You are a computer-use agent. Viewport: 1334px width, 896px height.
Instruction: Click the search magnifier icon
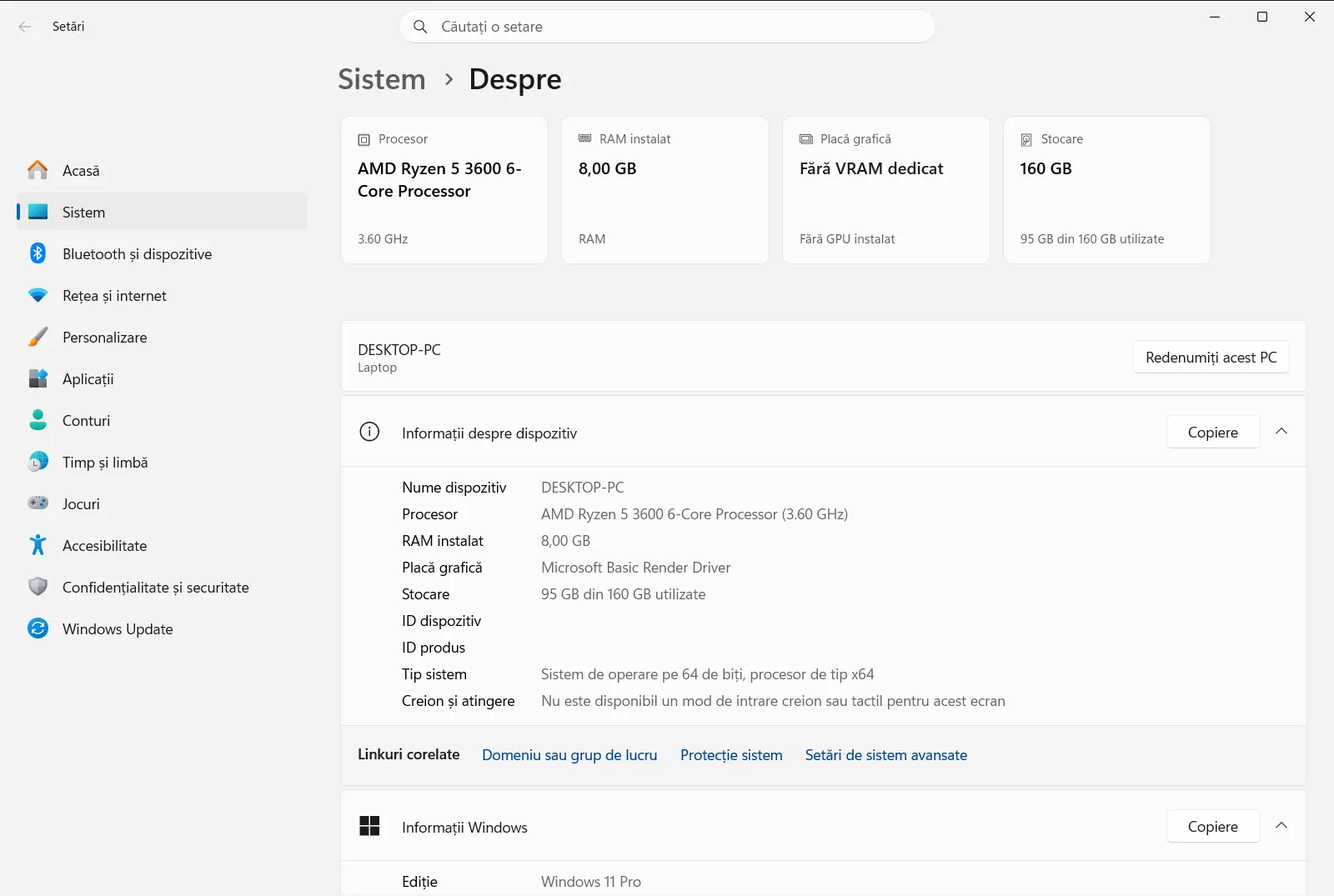pyautogui.click(x=420, y=27)
